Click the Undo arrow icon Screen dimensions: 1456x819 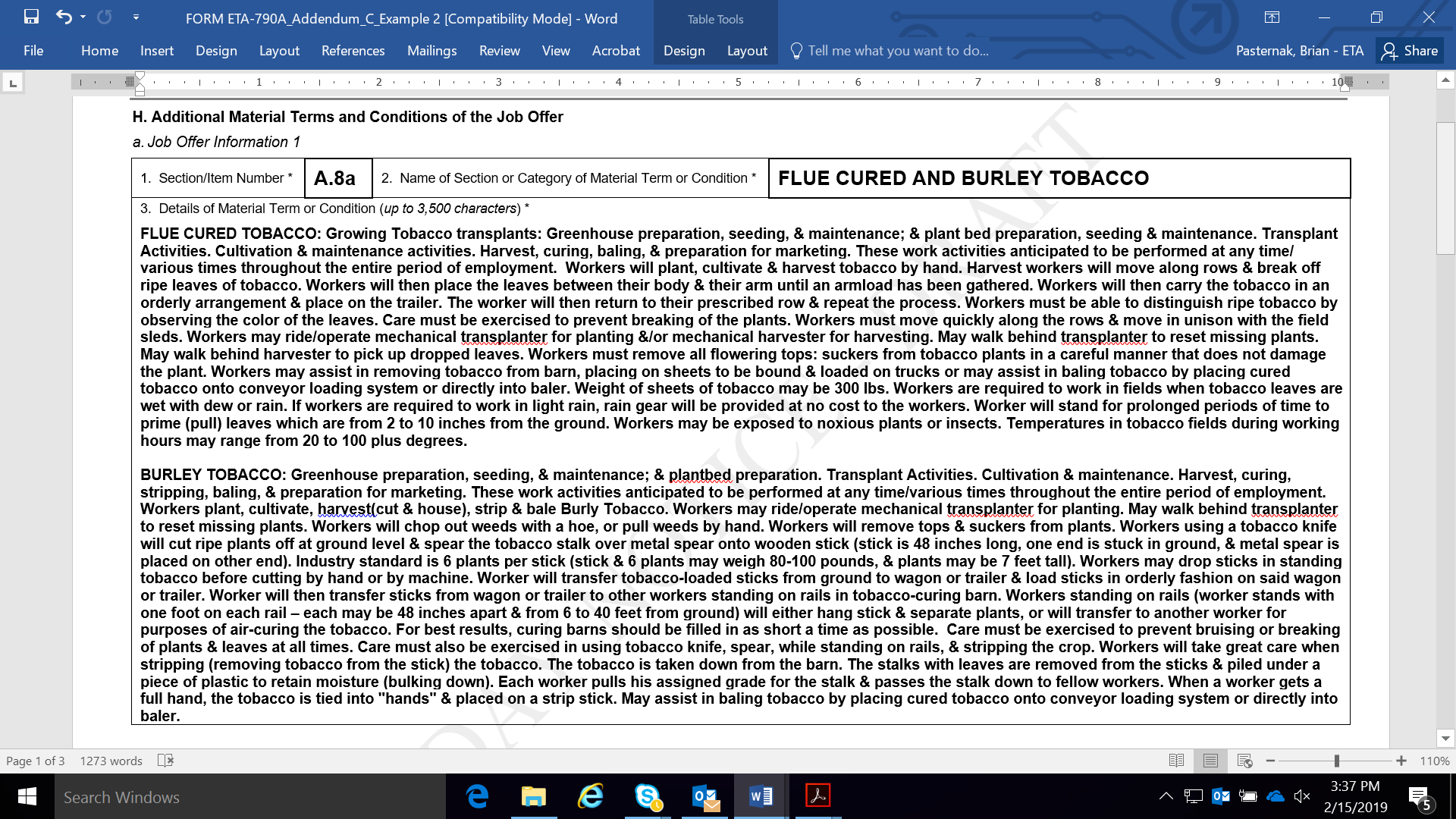tap(64, 17)
